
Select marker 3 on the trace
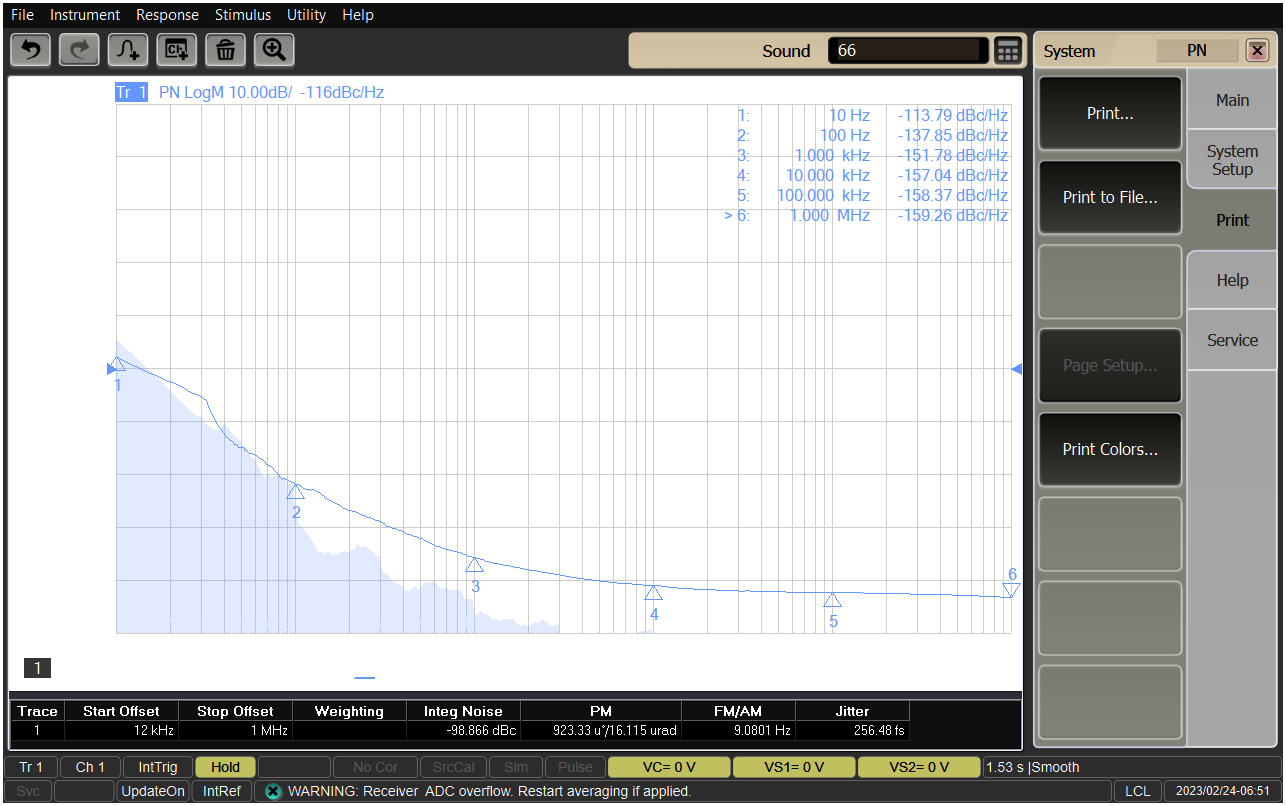click(x=474, y=565)
